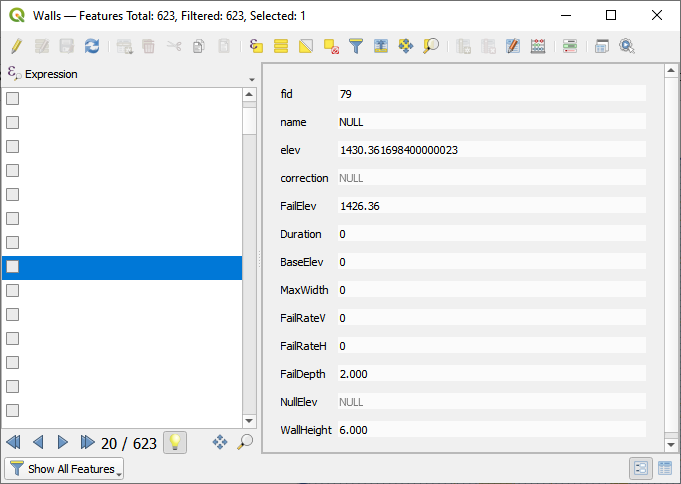Check the first feature row checkbox

tap(13, 99)
